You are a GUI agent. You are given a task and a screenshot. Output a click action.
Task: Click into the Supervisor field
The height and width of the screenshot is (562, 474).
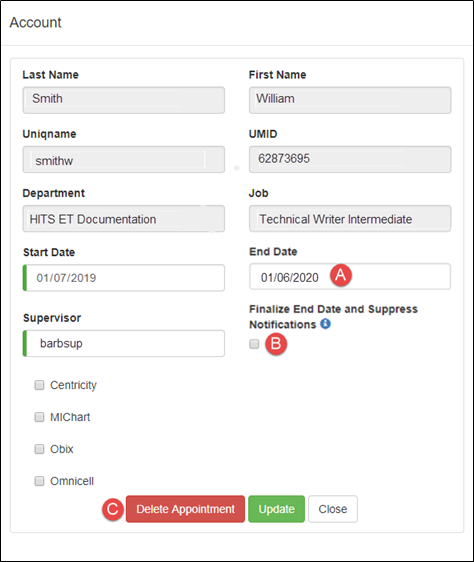tap(124, 343)
